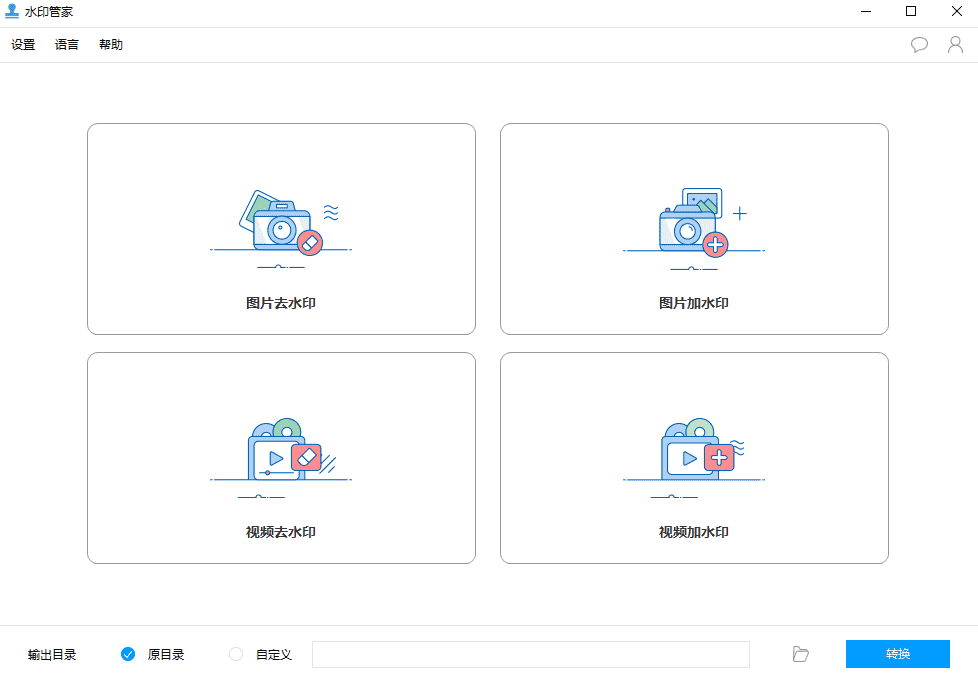Open the 帮助 menu
The image size is (978, 677).
[111, 45]
